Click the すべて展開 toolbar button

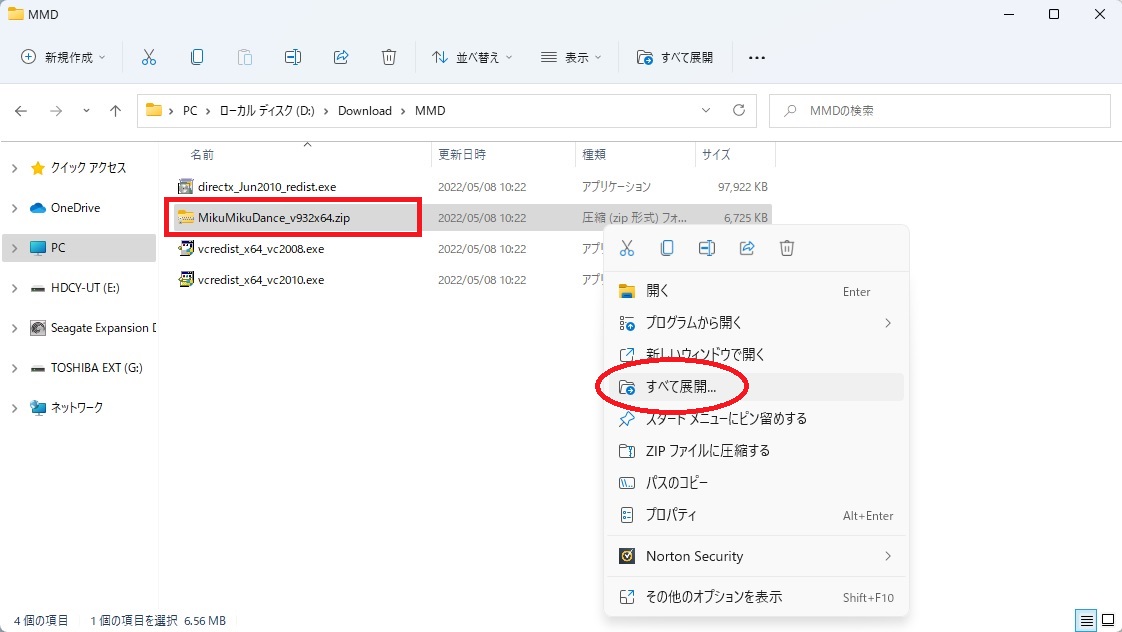click(x=675, y=57)
